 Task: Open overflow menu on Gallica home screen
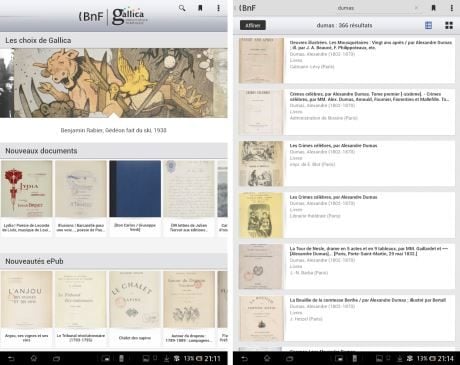tap(218, 8)
